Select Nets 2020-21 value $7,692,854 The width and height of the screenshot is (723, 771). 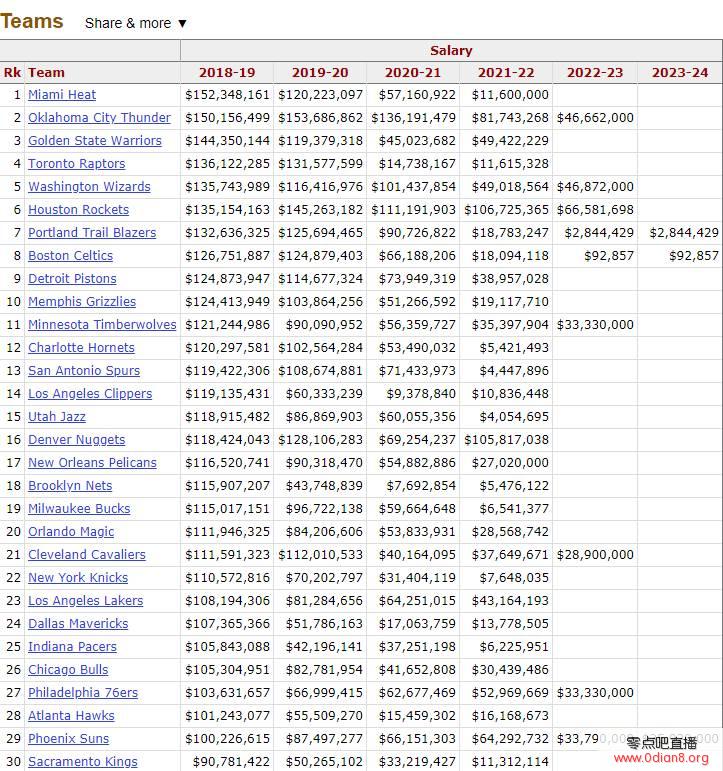click(x=421, y=486)
